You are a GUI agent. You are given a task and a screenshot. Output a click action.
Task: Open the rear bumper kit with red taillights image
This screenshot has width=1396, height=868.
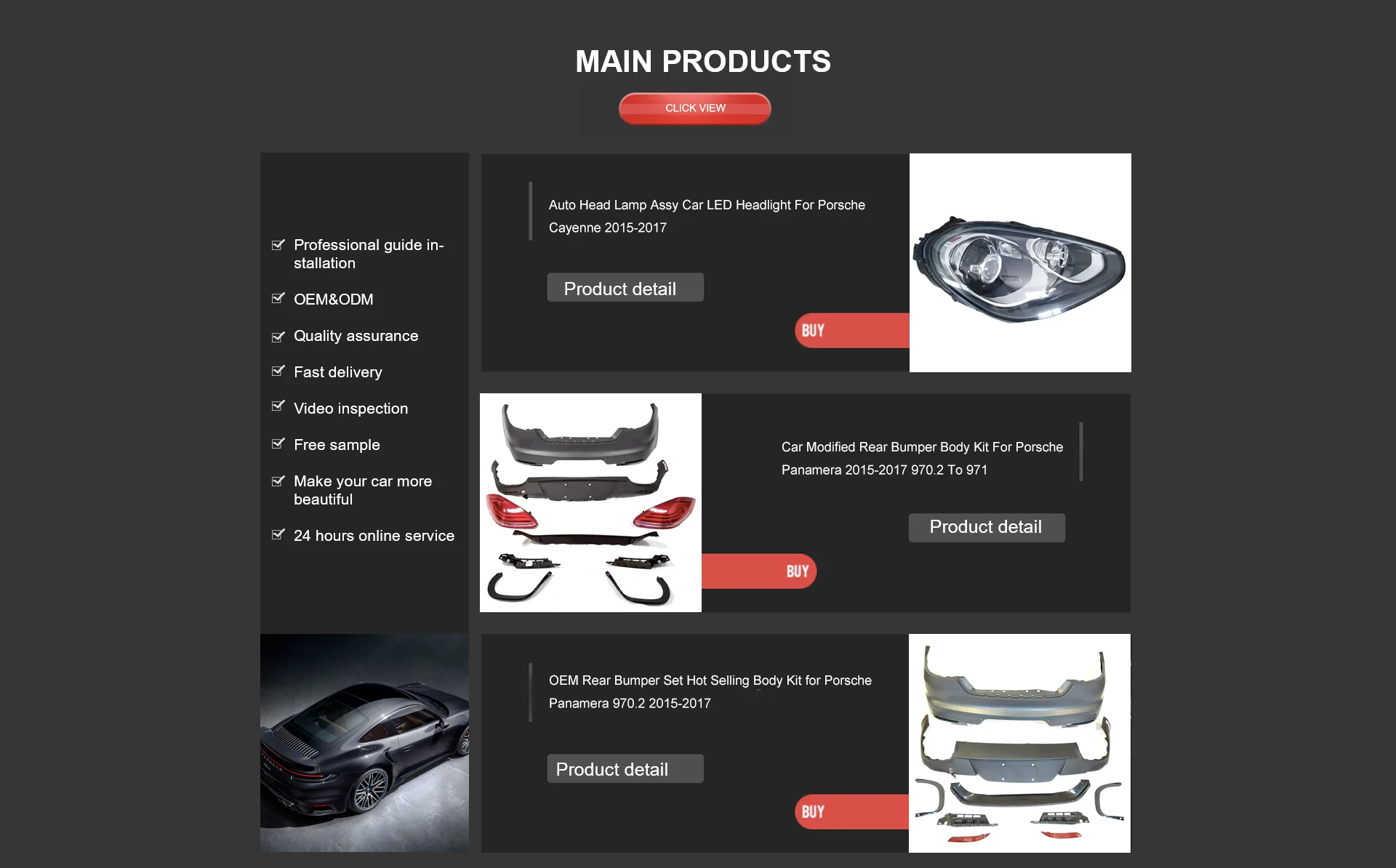pos(590,502)
